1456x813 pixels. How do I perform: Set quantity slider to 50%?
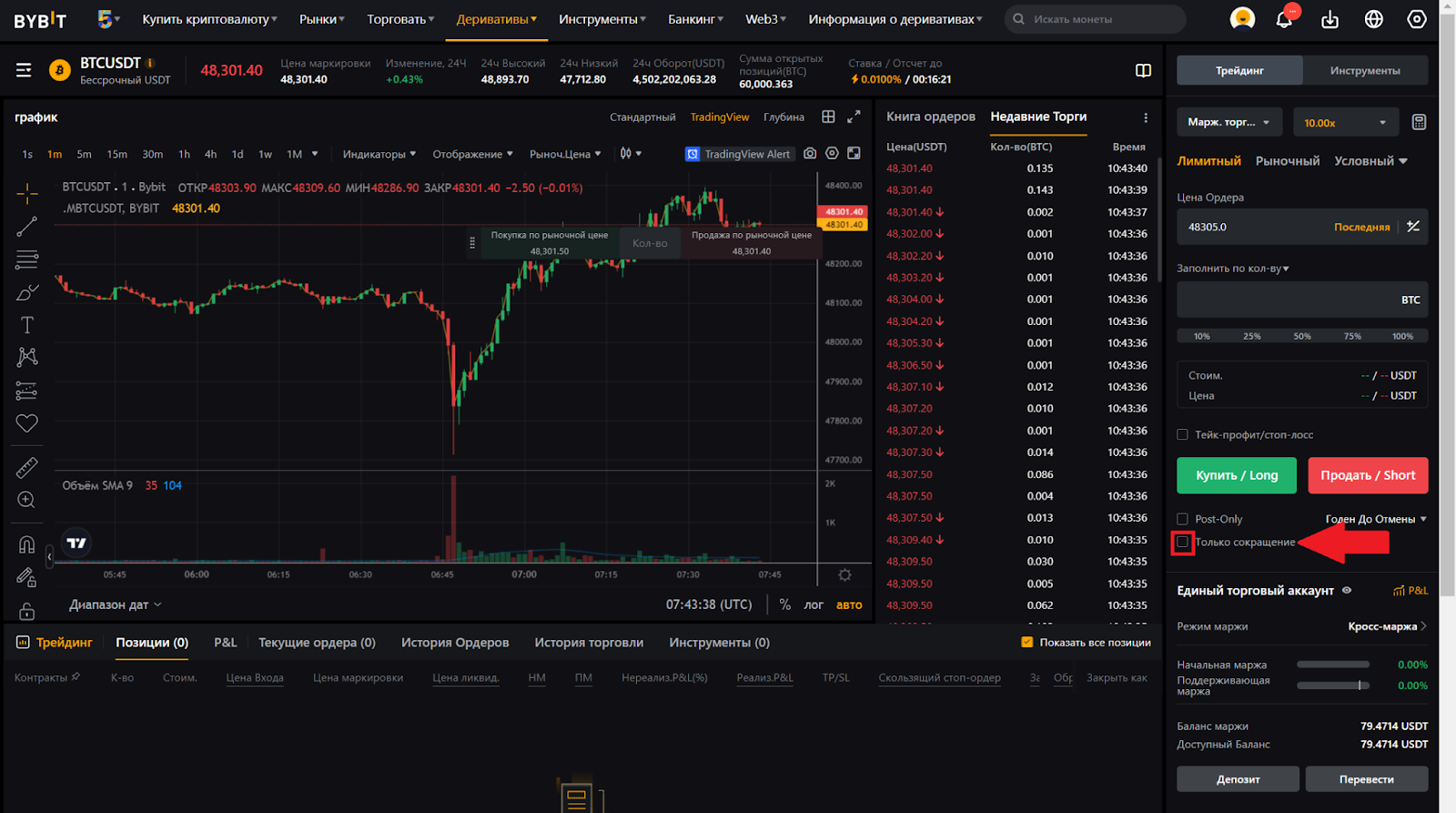pyautogui.click(x=1302, y=336)
